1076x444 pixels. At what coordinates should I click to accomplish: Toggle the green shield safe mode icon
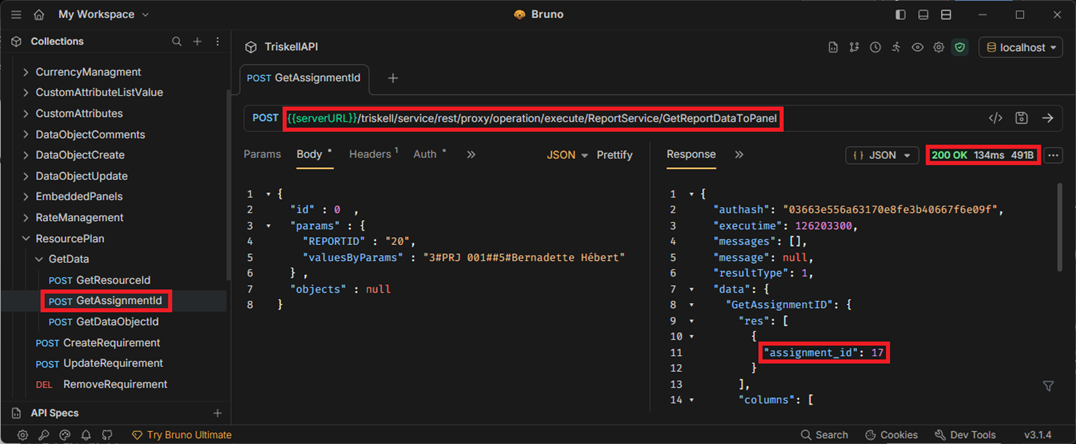coord(959,47)
